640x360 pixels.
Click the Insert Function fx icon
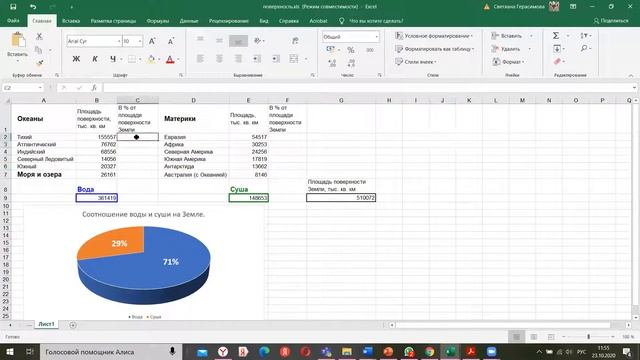click(94, 88)
